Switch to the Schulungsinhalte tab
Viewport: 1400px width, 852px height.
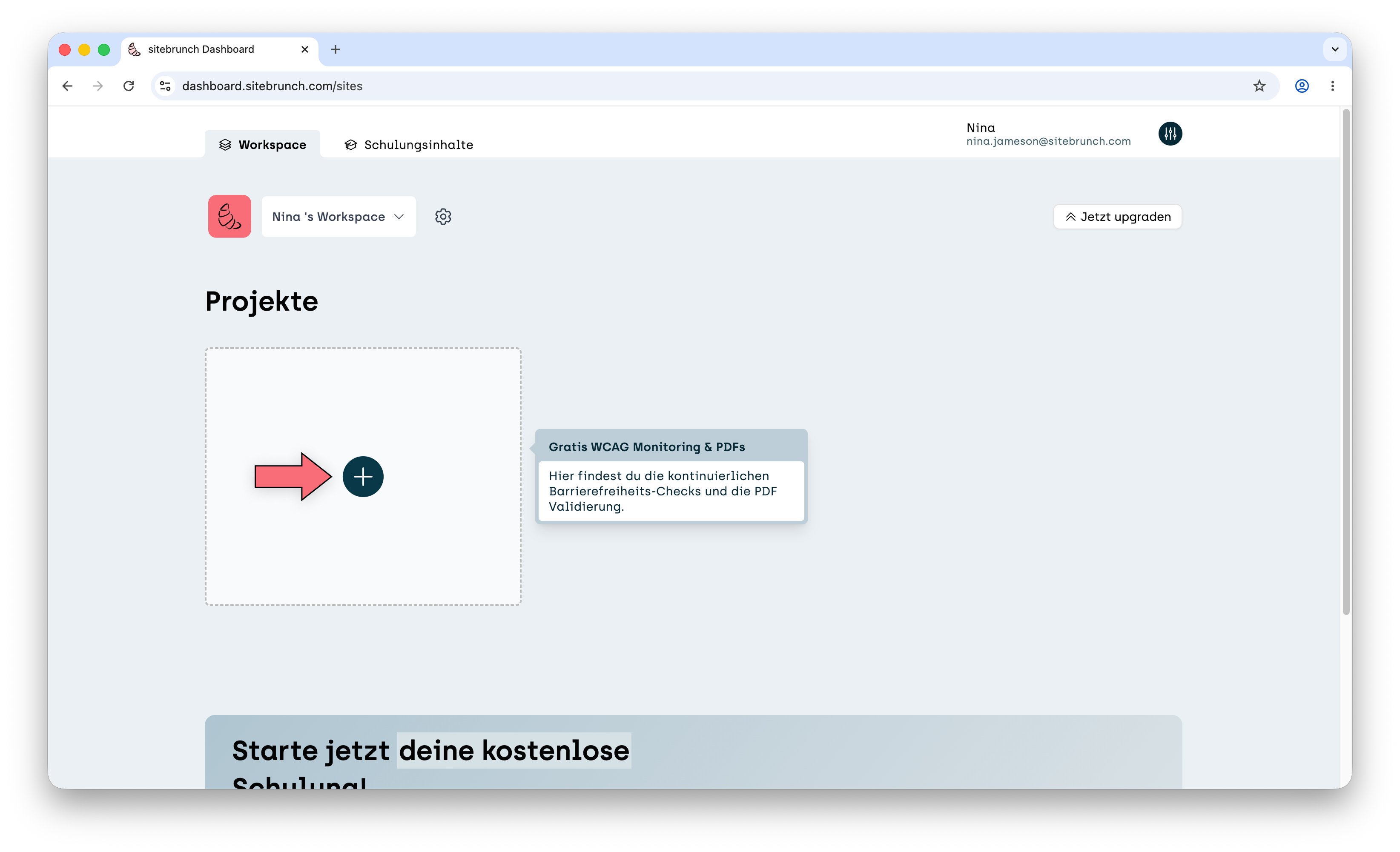coord(408,145)
